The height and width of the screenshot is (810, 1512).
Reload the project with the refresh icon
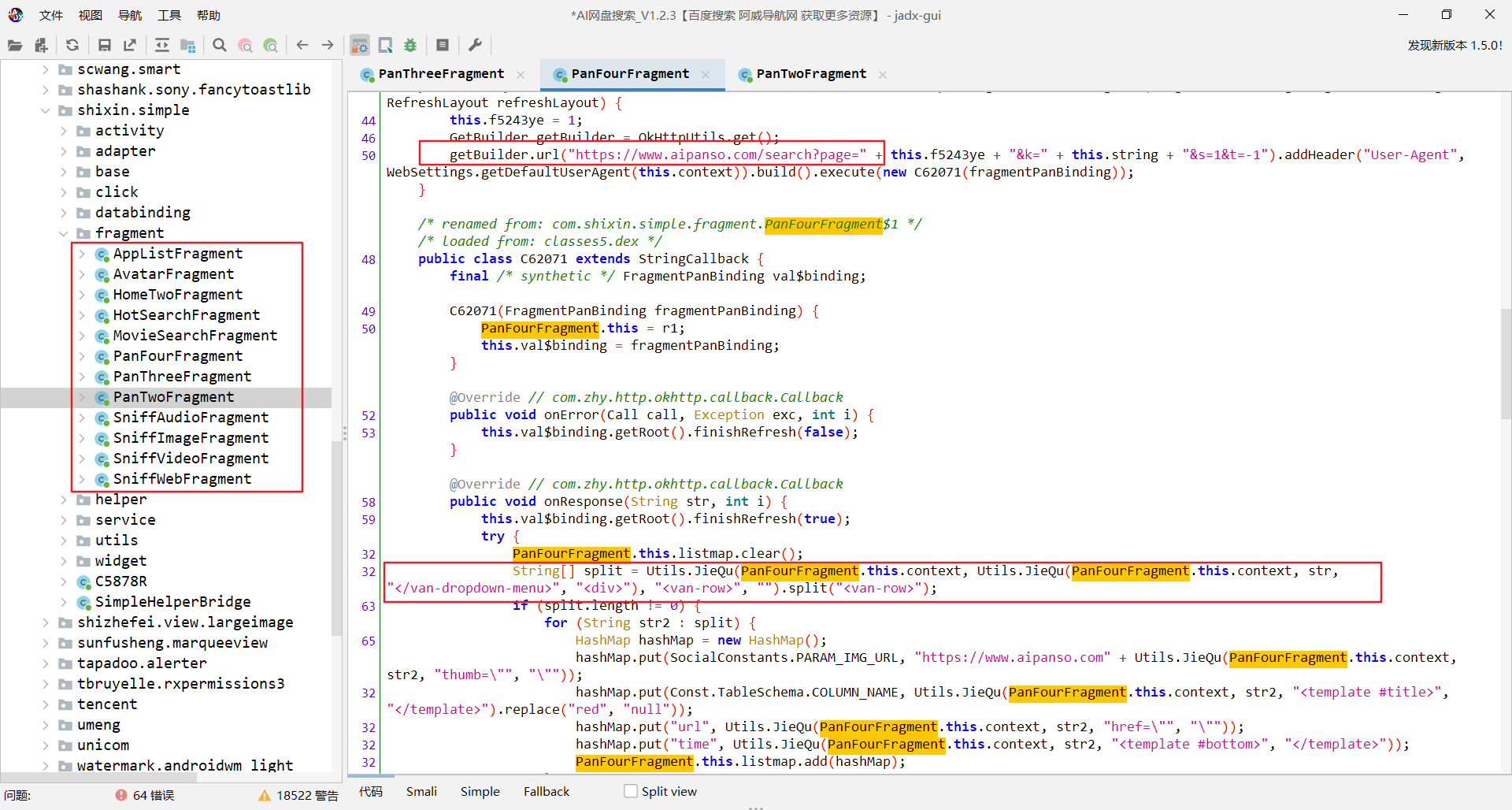[x=72, y=46]
